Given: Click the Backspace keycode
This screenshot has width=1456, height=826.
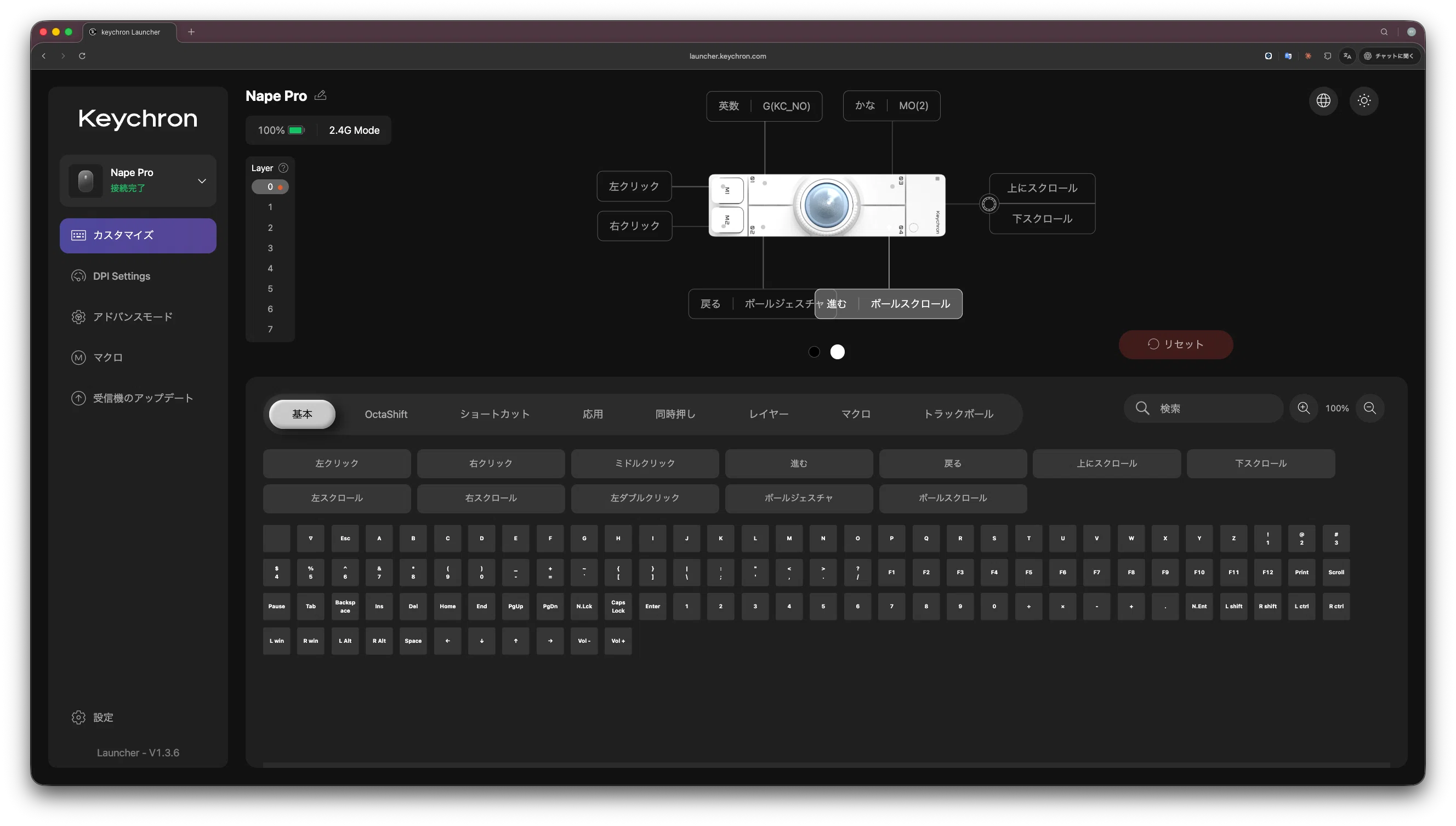Looking at the screenshot, I should pos(345,607).
